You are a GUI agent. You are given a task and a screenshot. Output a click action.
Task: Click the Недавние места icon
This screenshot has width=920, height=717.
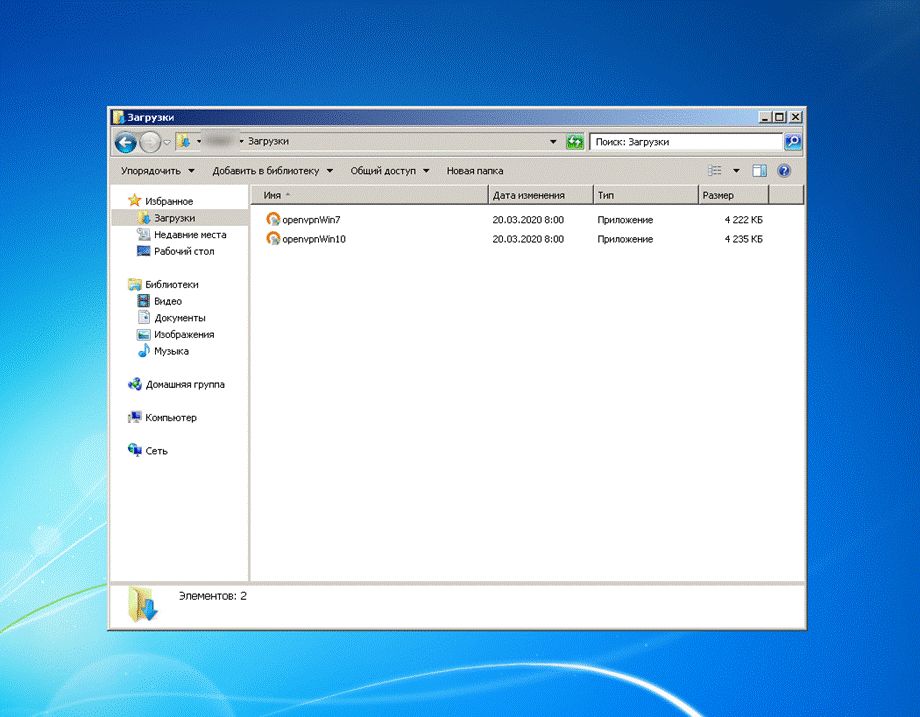click(144, 234)
